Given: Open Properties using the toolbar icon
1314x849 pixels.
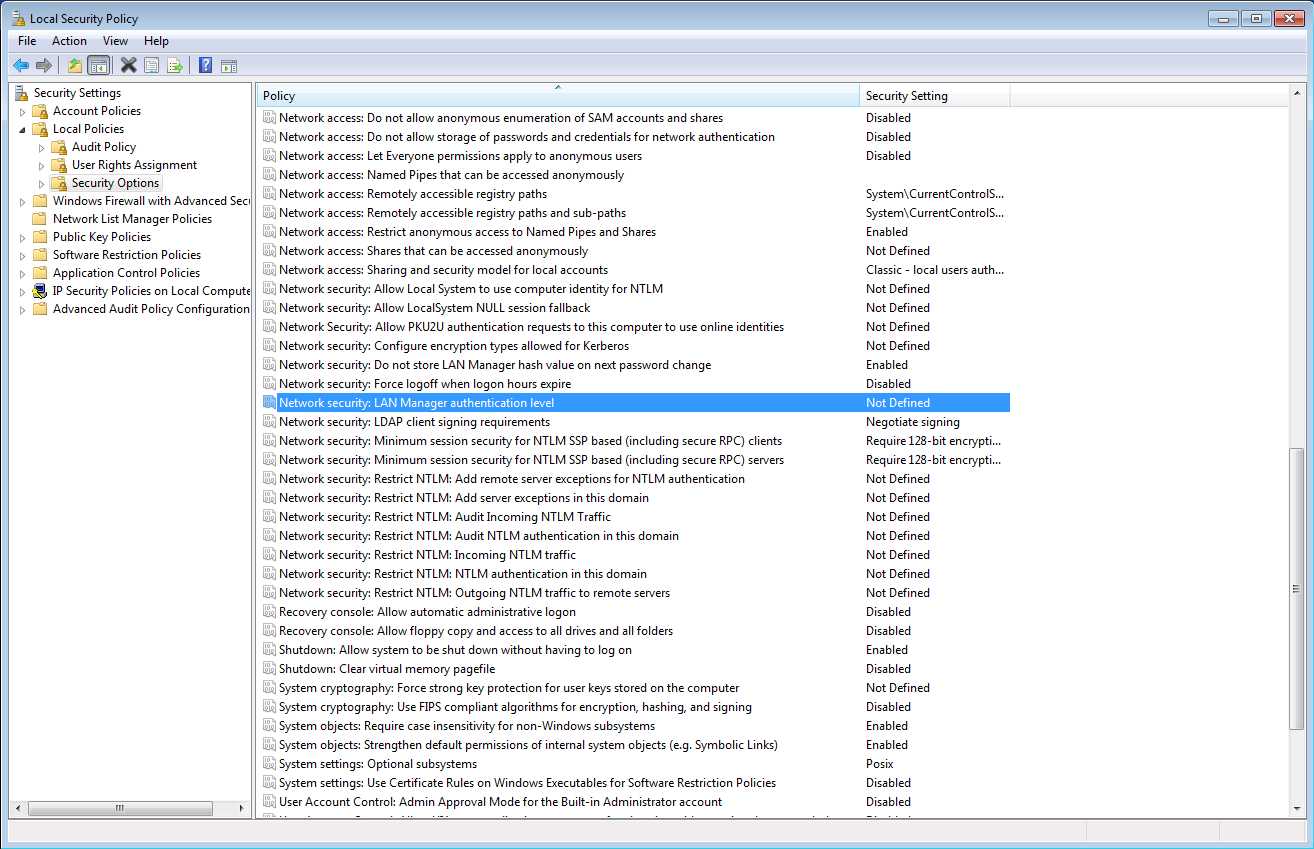Looking at the screenshot, I should (x=151, y=64).
